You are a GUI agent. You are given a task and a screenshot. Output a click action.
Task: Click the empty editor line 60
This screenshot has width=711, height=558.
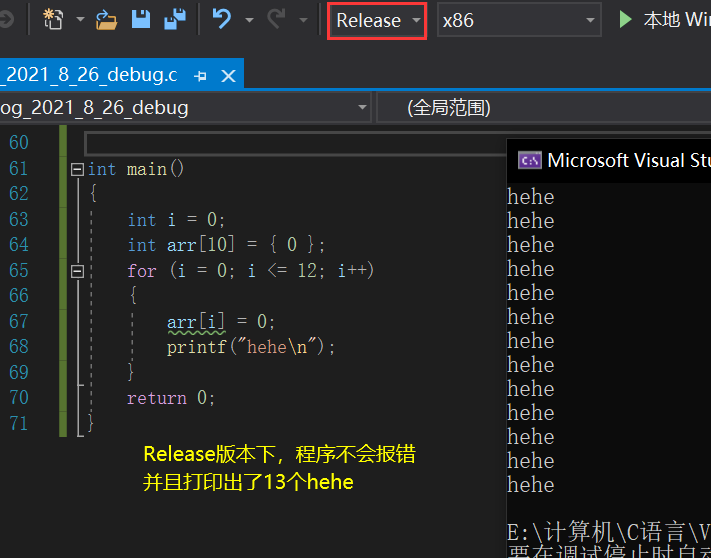pos(295,143)
